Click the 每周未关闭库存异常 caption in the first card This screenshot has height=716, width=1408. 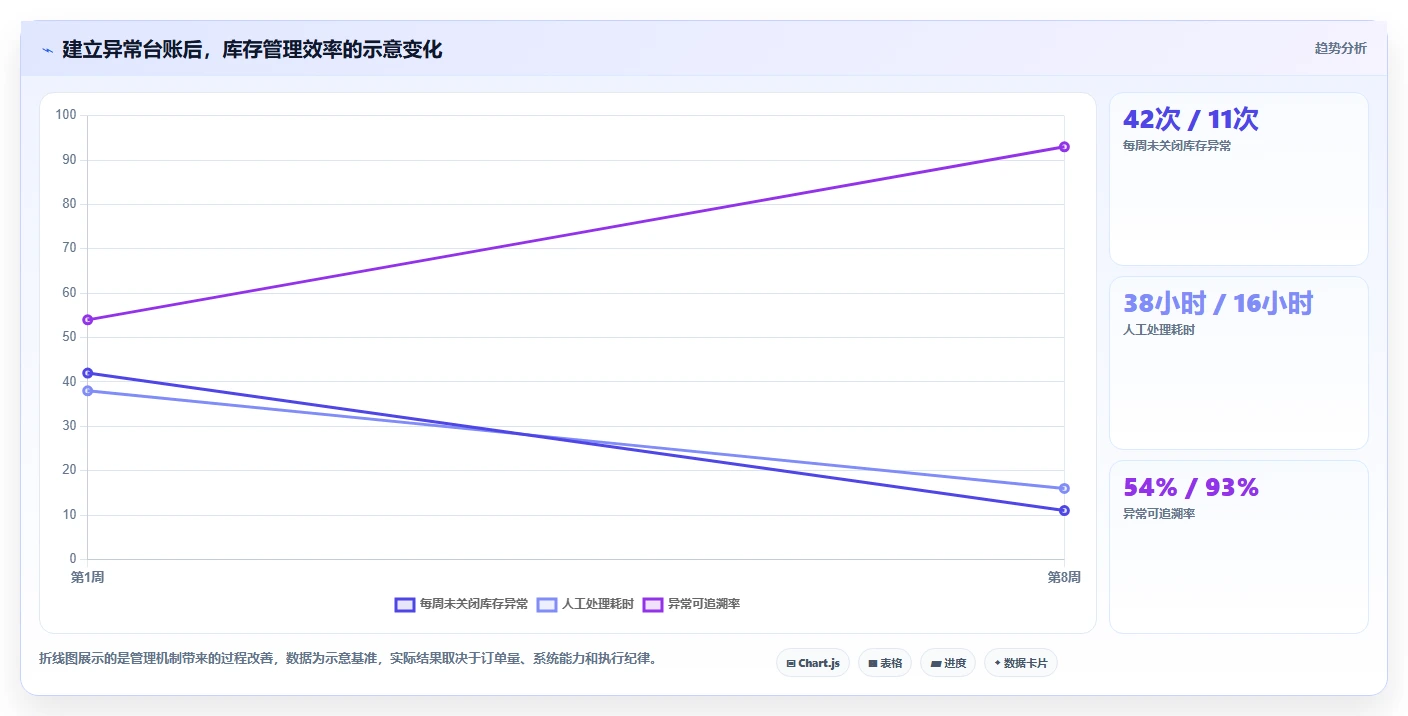pyautogui.click(x=1177, y=146)
